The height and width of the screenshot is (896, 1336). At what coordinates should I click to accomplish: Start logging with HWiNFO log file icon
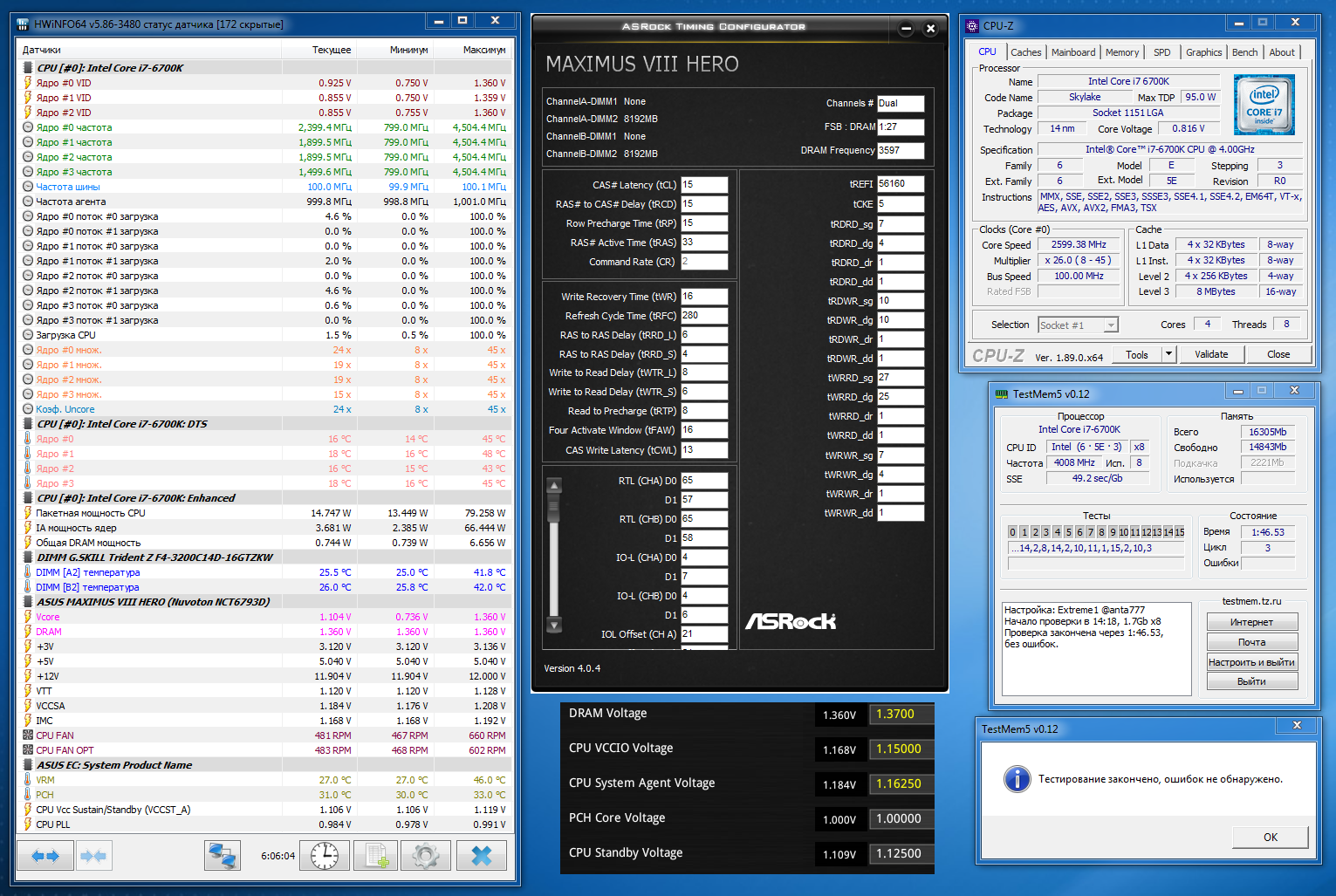click(376, 856)
